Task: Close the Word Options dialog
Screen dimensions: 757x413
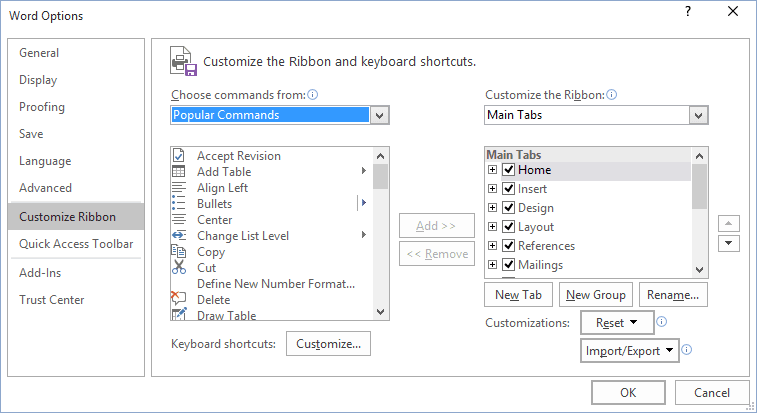Action: pos(733,12)
